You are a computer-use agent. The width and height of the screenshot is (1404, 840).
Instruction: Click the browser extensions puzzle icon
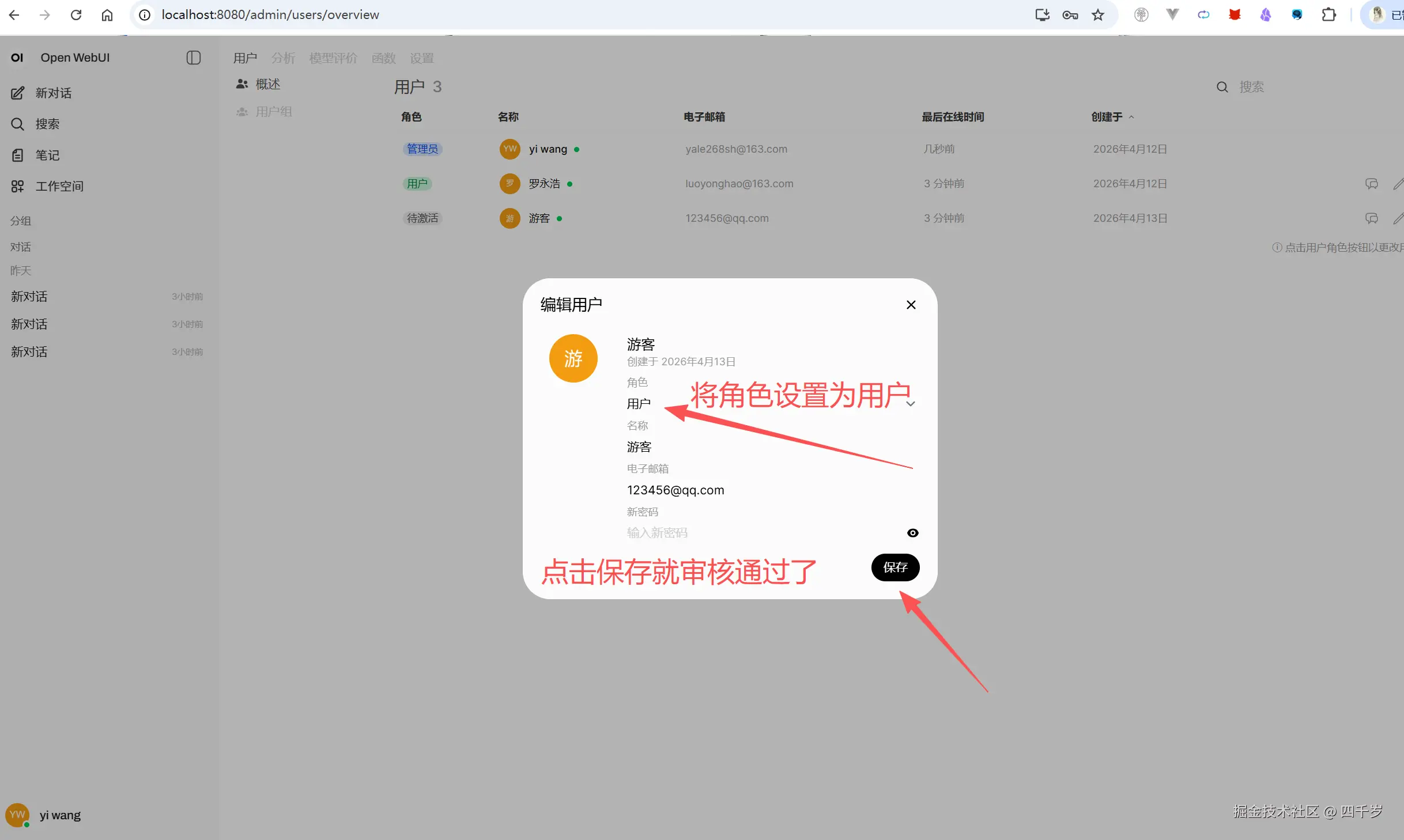1329,14
